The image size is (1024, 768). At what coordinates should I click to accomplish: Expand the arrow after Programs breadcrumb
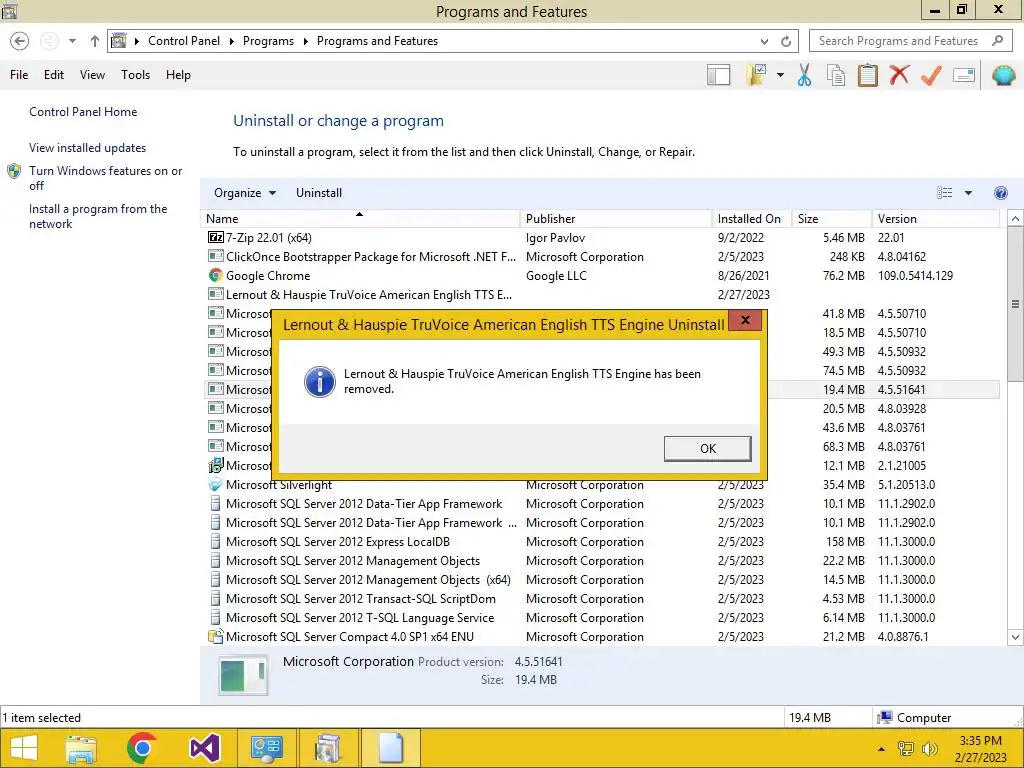pyautogui.click(x=305, y=41)
